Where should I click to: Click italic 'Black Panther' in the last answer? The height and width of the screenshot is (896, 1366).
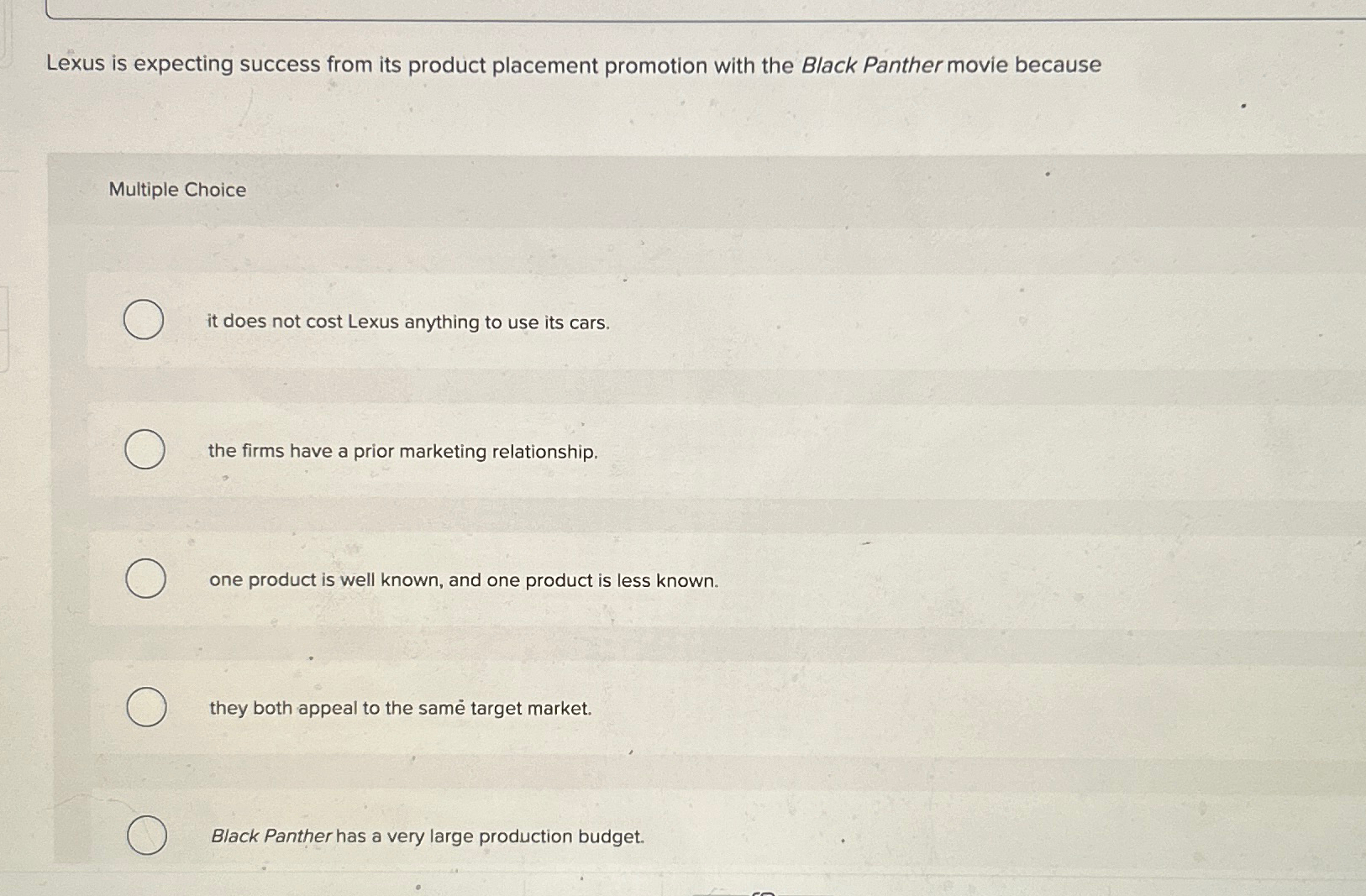(271, 836)
